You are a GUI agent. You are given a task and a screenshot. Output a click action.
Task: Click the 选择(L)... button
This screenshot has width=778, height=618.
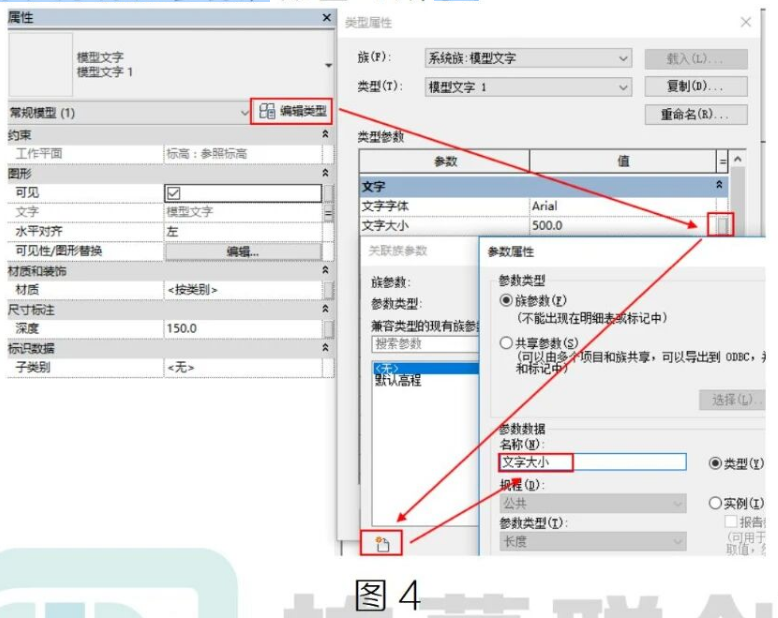pyautogui.click(x=732, y=400)
